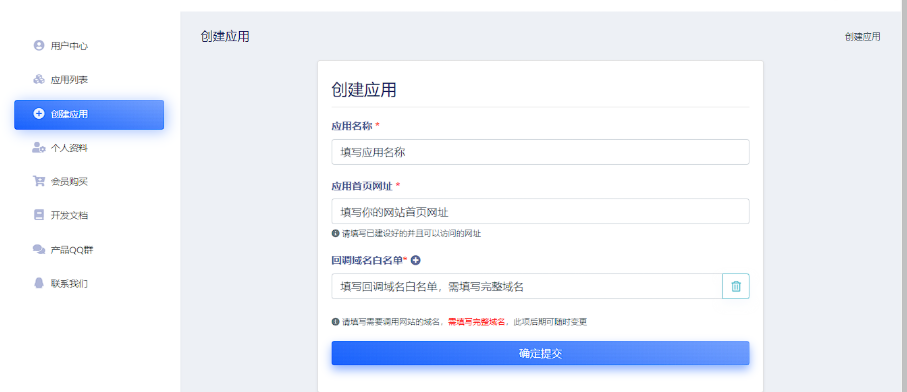Click the 产品QQ群 chat bubbles icon
907x392 pixels.
pos(39,249)
